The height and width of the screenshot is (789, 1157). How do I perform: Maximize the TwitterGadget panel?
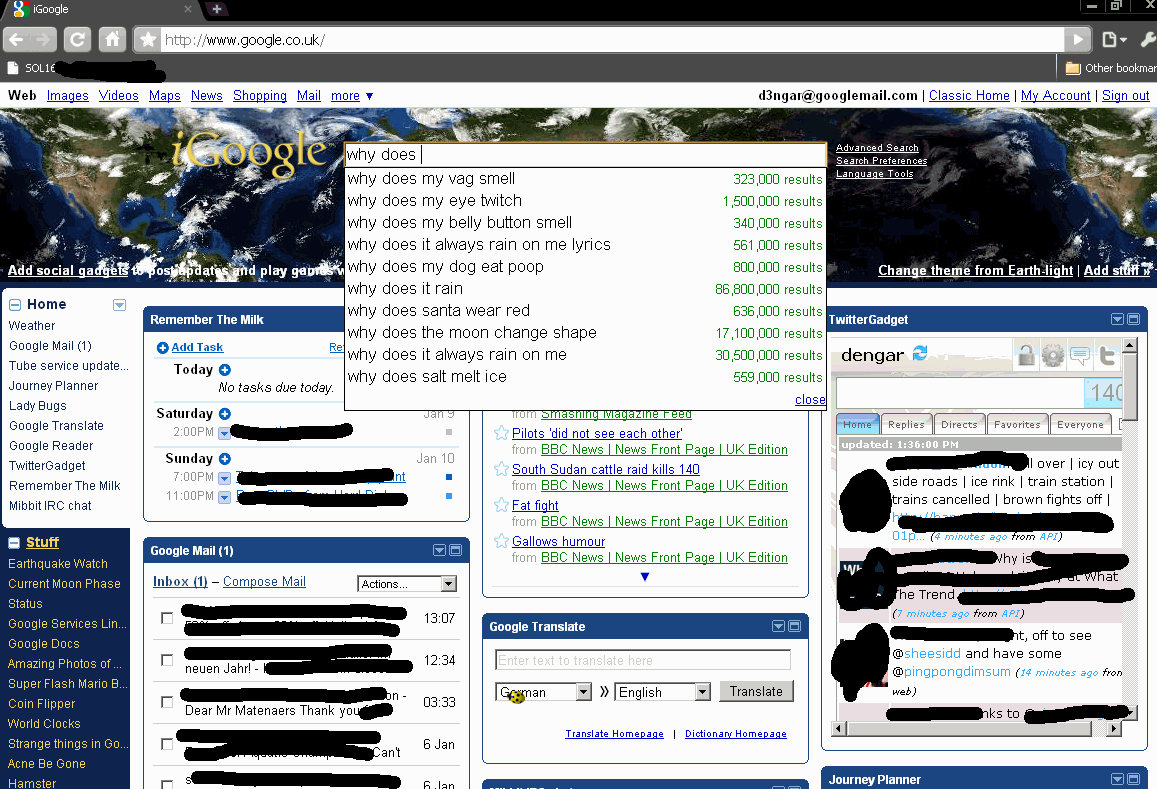click(x=1133, y=320)
